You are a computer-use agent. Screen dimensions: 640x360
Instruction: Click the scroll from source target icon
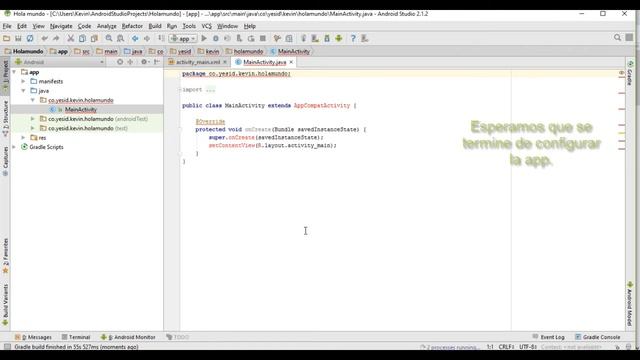(120, 62)
